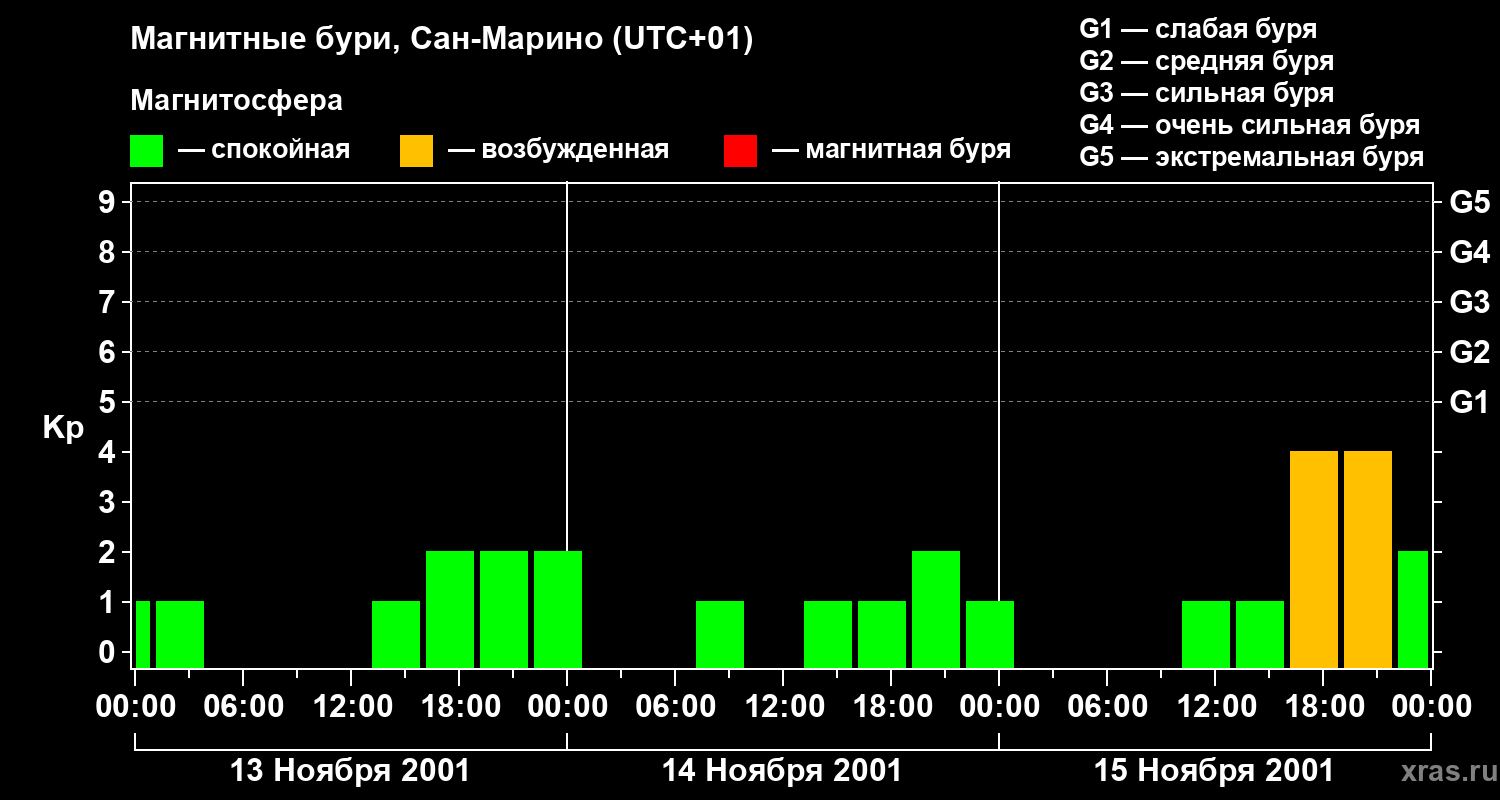
Task: Click the '06:00' tick label above 15 Ноября
Action: click(x=1107, y=706)
